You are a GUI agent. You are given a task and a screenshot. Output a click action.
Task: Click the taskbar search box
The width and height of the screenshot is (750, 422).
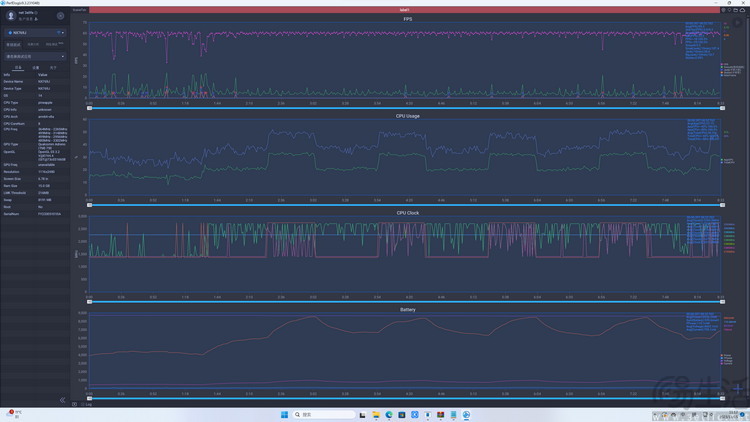324,414
